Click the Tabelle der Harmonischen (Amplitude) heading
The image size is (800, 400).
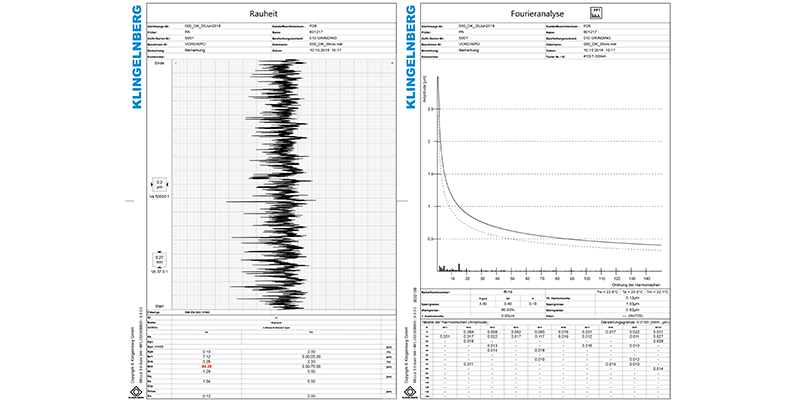click(x=455, y=322)
